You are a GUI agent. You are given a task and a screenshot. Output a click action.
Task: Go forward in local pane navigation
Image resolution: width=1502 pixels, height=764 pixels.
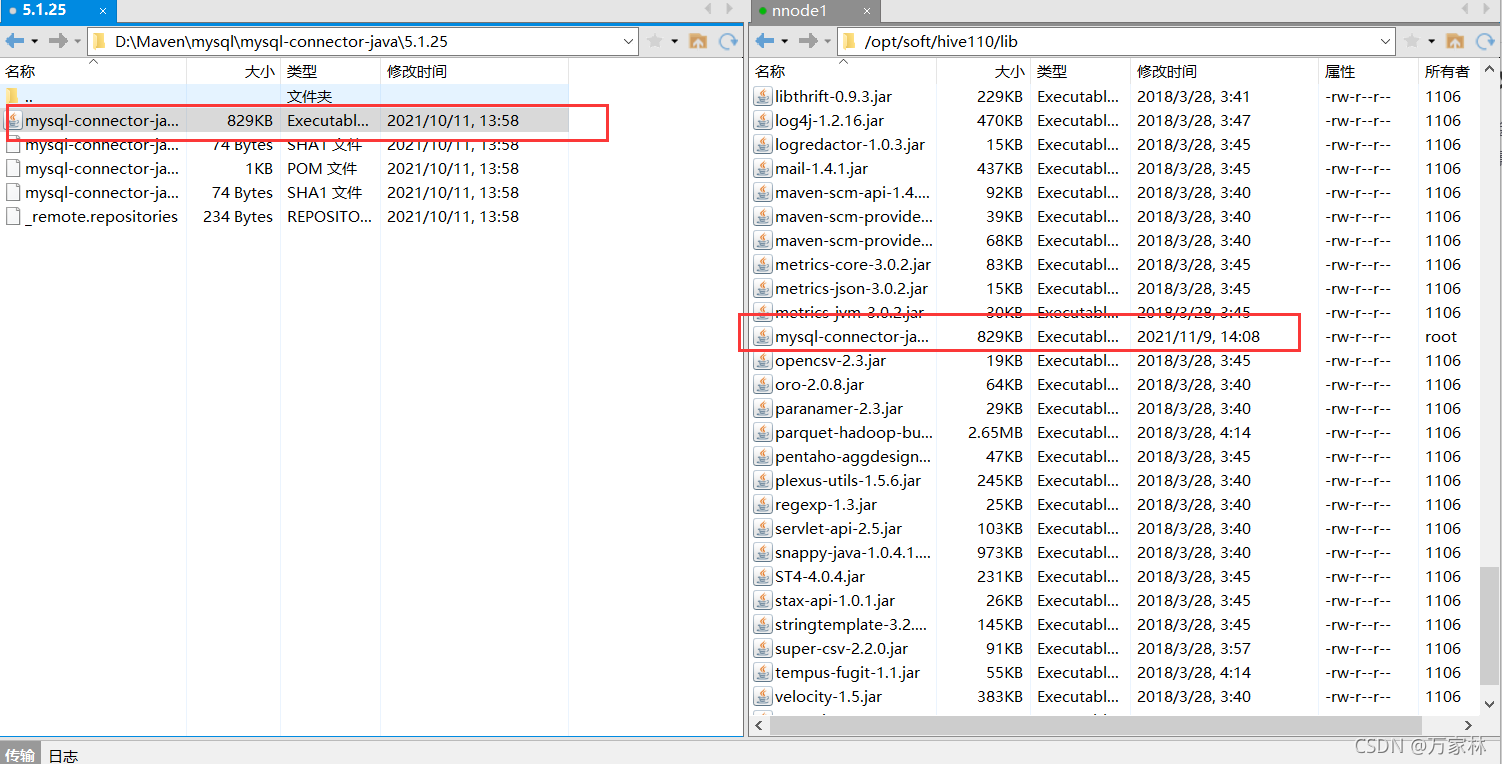click(x=58, y=41)
